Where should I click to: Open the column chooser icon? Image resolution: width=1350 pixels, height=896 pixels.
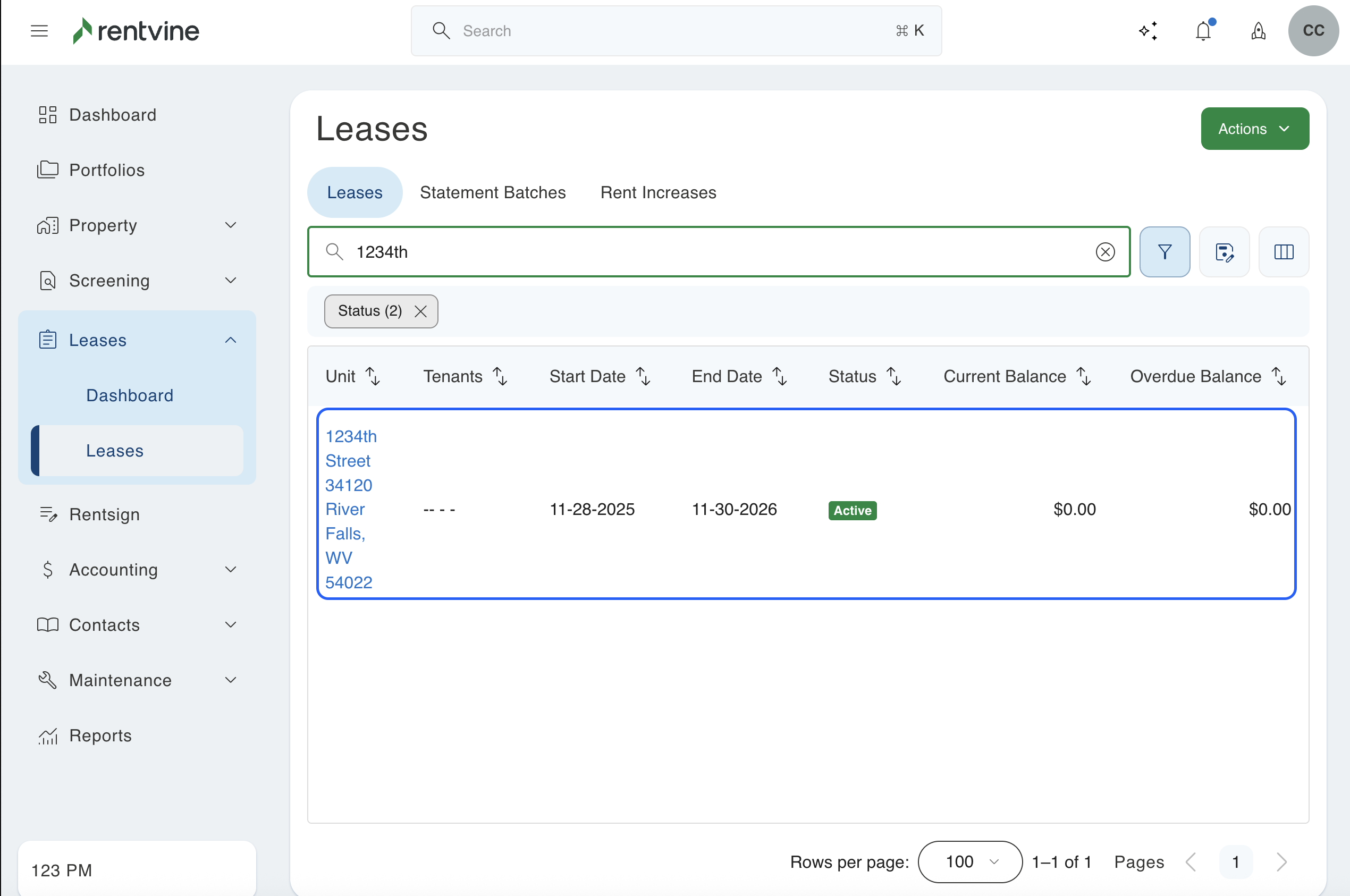[x=1283, y=252]
